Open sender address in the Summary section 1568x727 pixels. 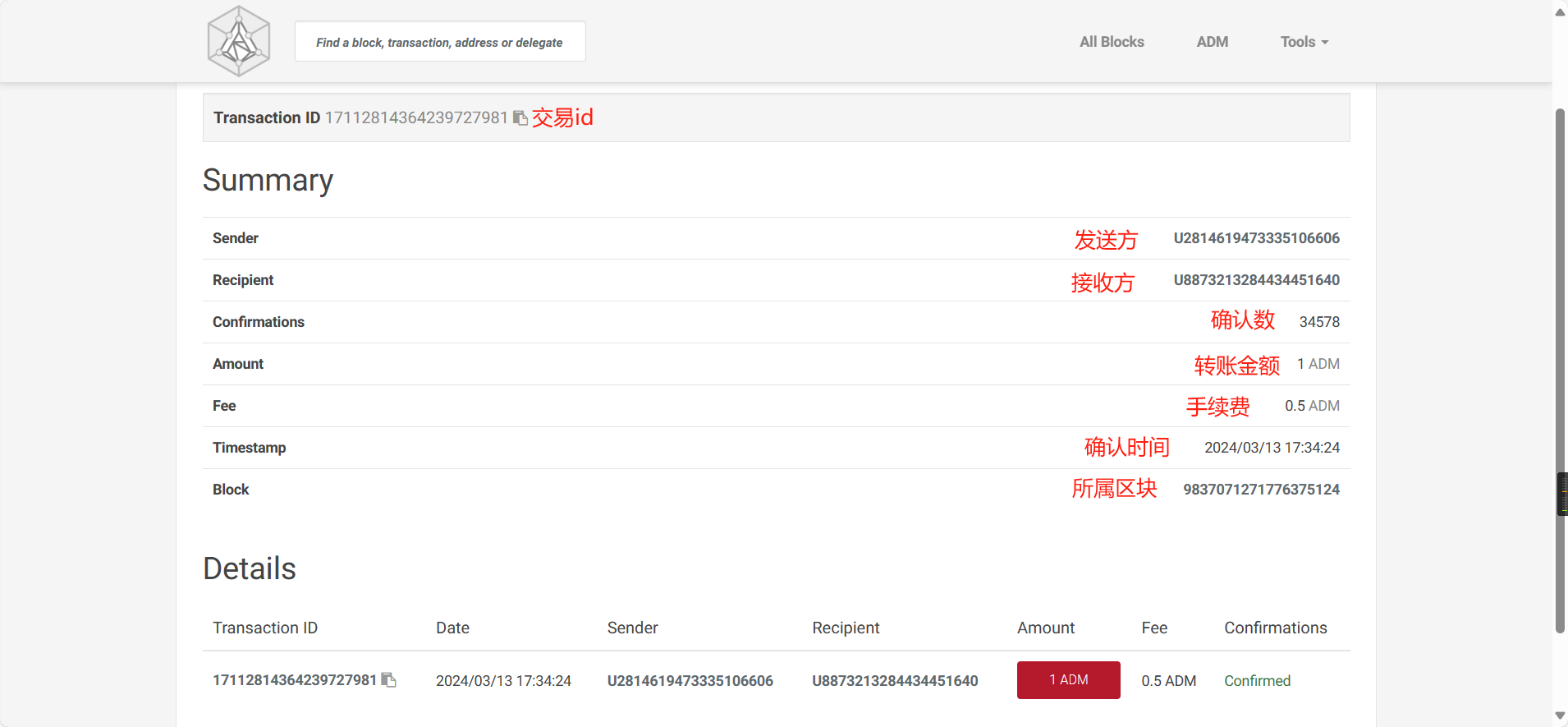(x=1256, y=238)
